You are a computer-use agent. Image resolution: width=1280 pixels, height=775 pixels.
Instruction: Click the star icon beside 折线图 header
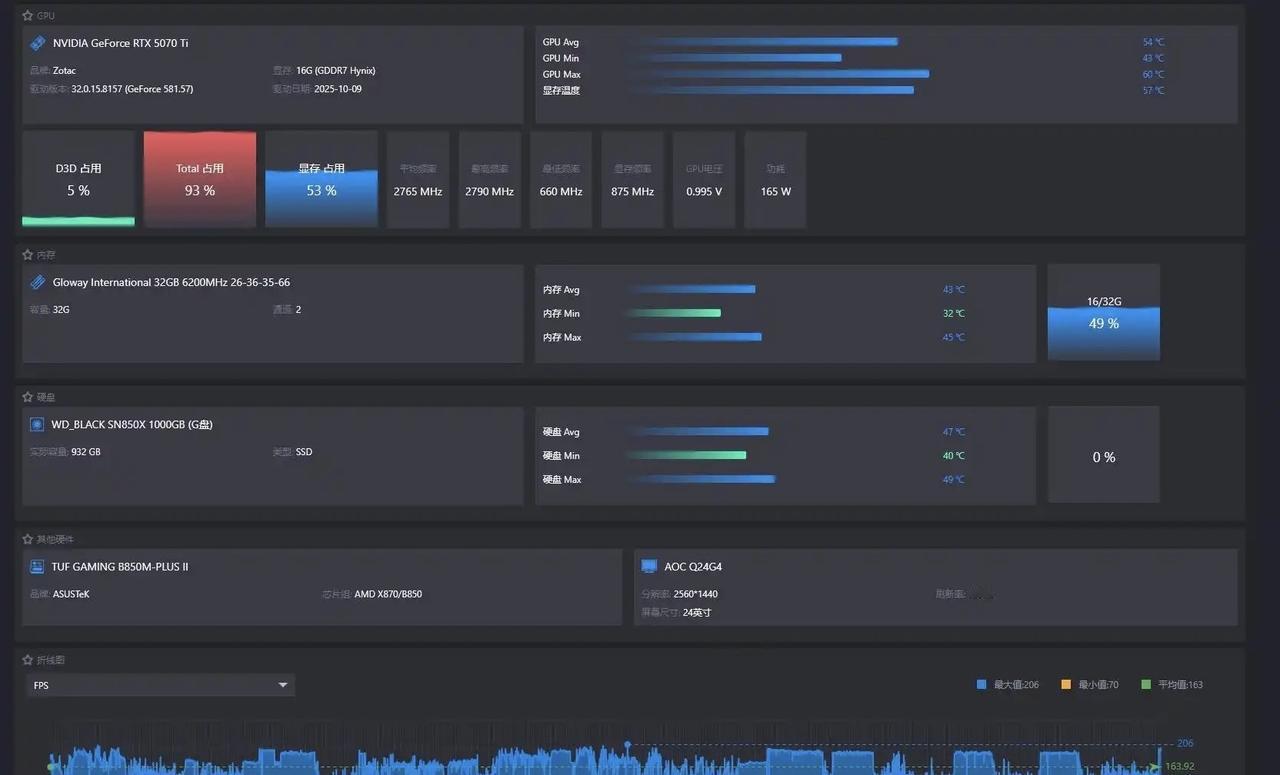click(x=28, y=660)
